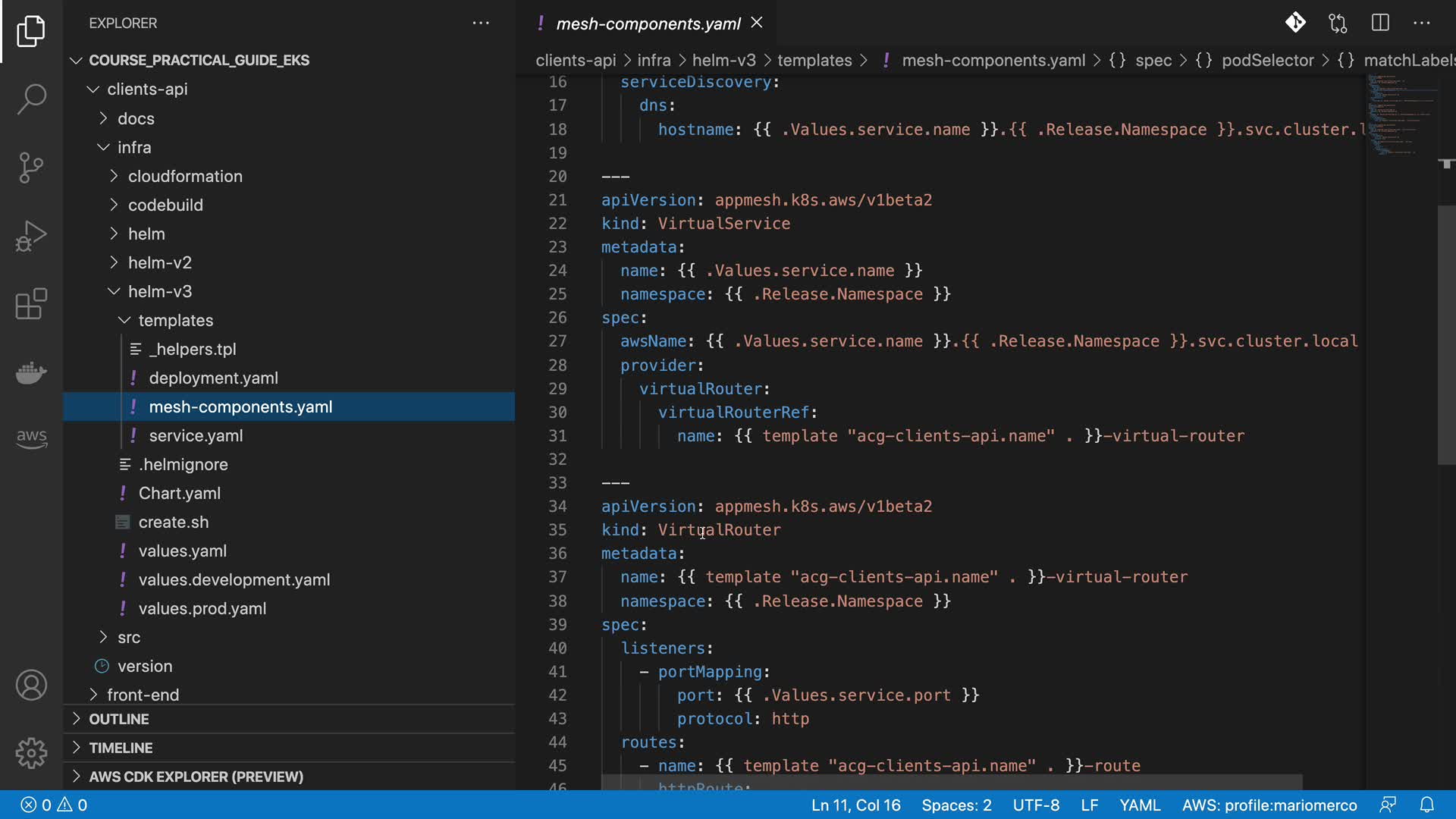Viewport: 1456px width, 819px height.
Task: Click the templates breadcrumb segment
Action: tap(814, 61)
